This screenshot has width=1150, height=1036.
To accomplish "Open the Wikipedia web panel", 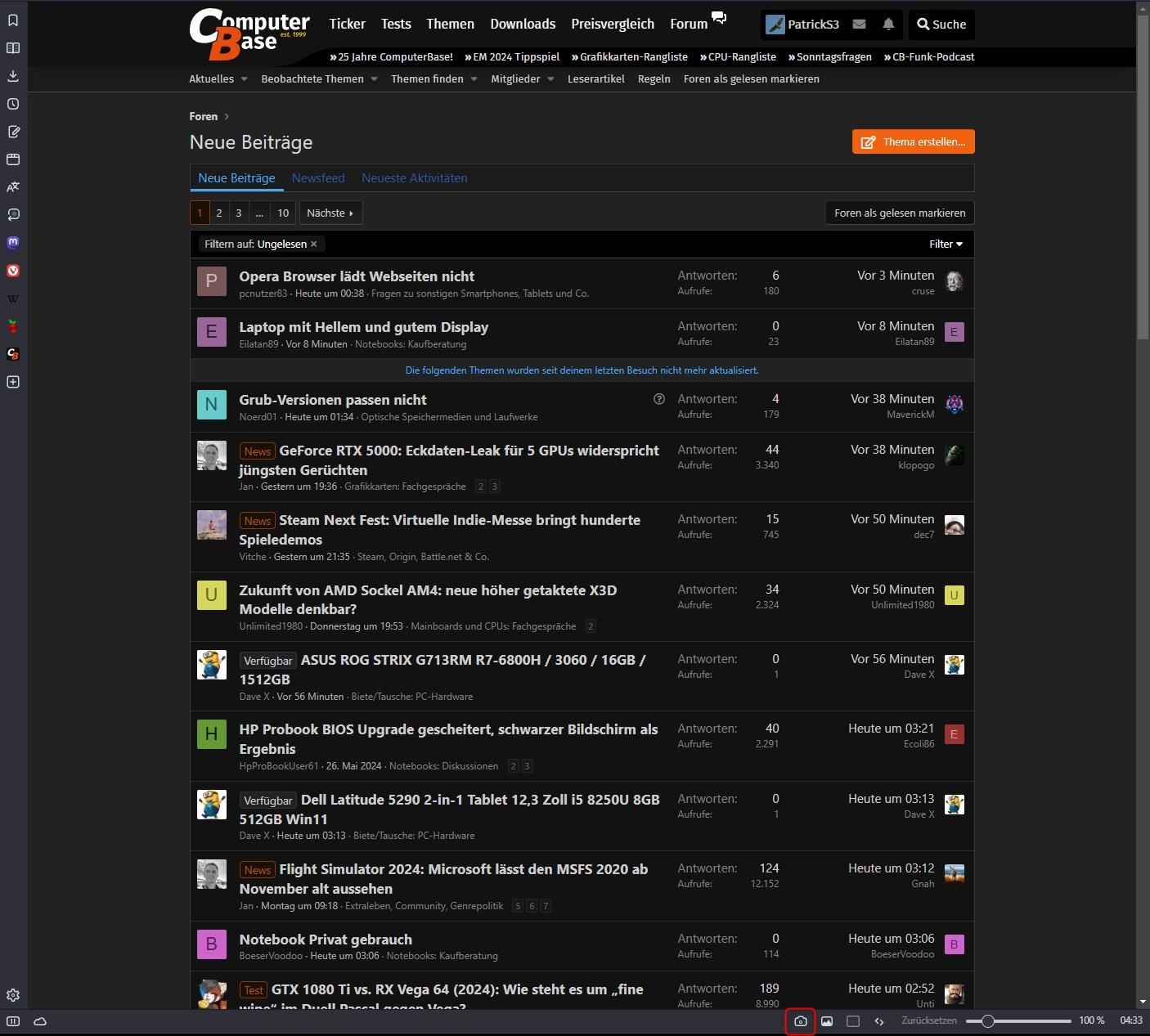I will [x=13, y=298].
